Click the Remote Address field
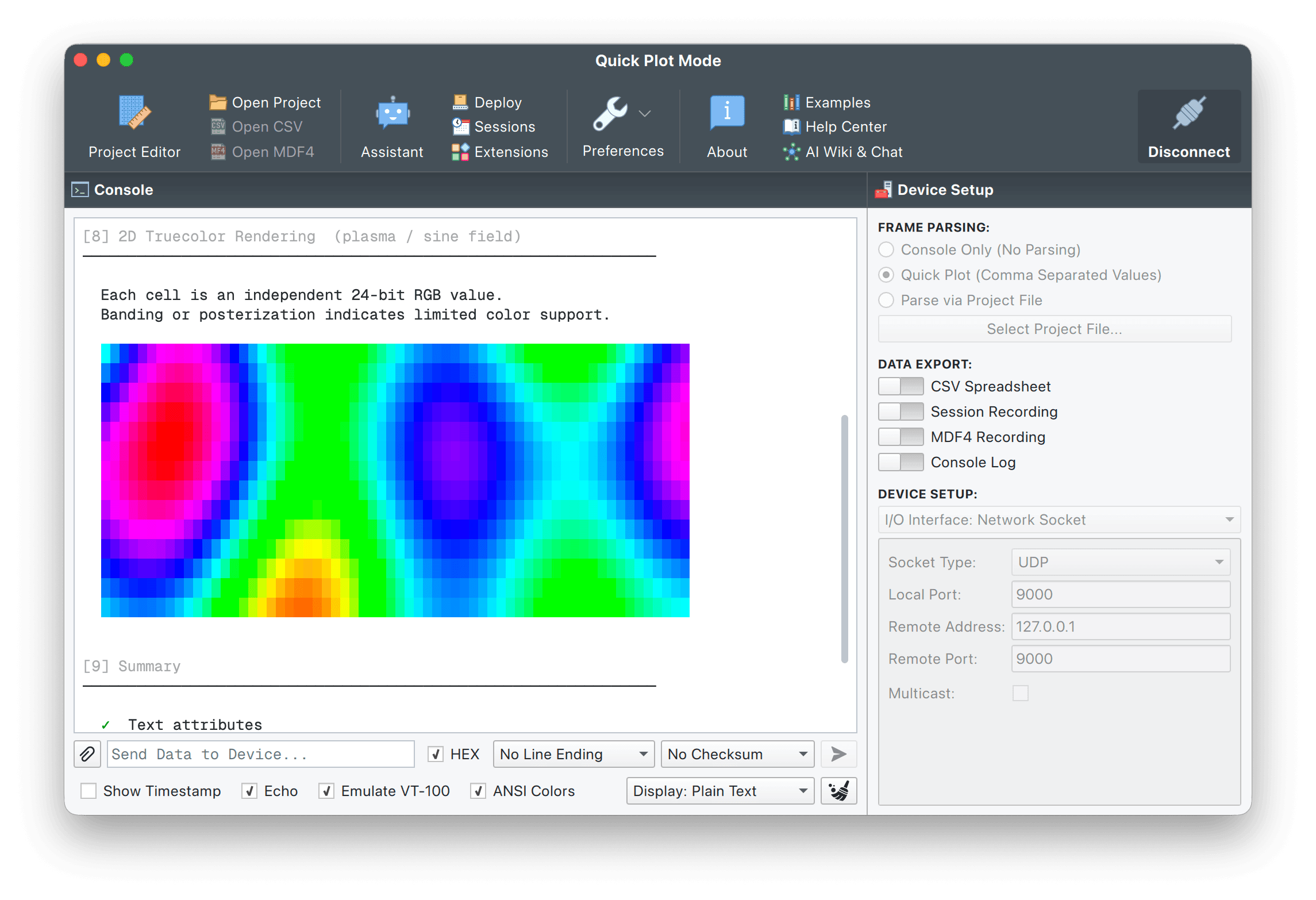The image size is (1316, 900). coord(1120,626)
